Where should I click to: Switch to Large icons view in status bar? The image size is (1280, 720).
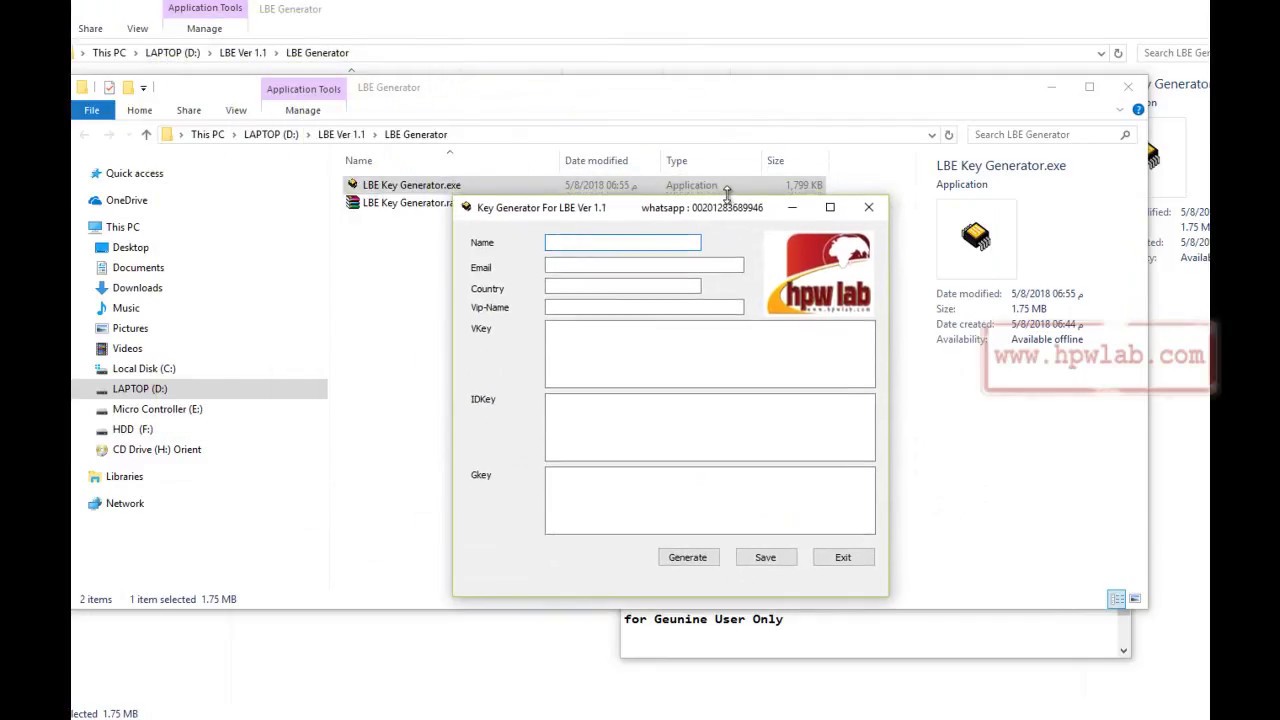click(1135, 599)
